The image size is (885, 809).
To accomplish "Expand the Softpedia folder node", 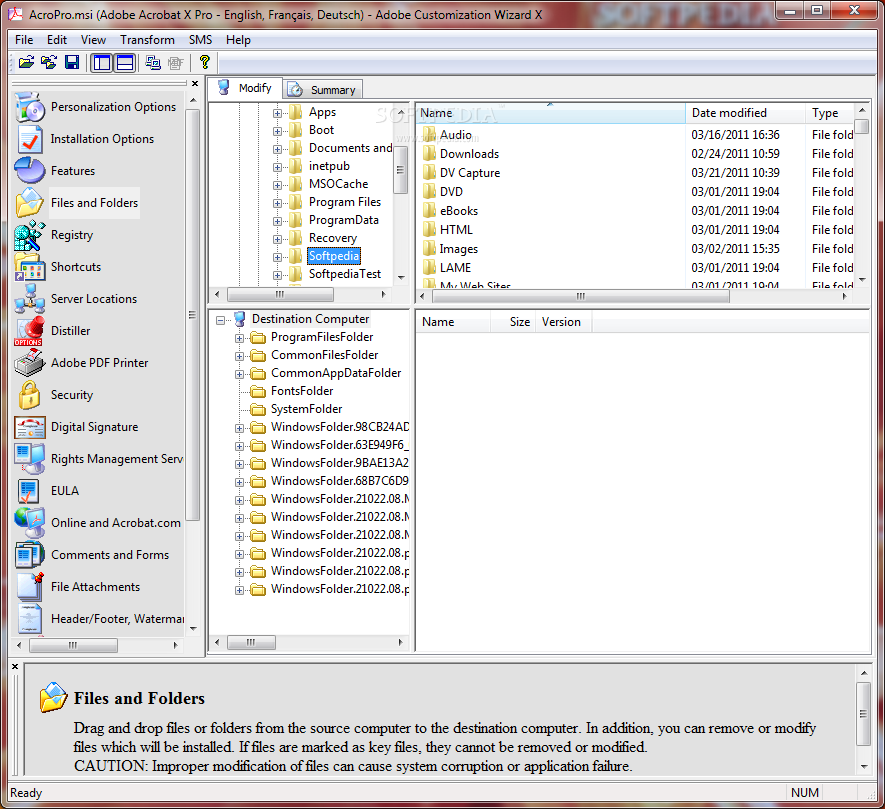I will pos(277,257).
